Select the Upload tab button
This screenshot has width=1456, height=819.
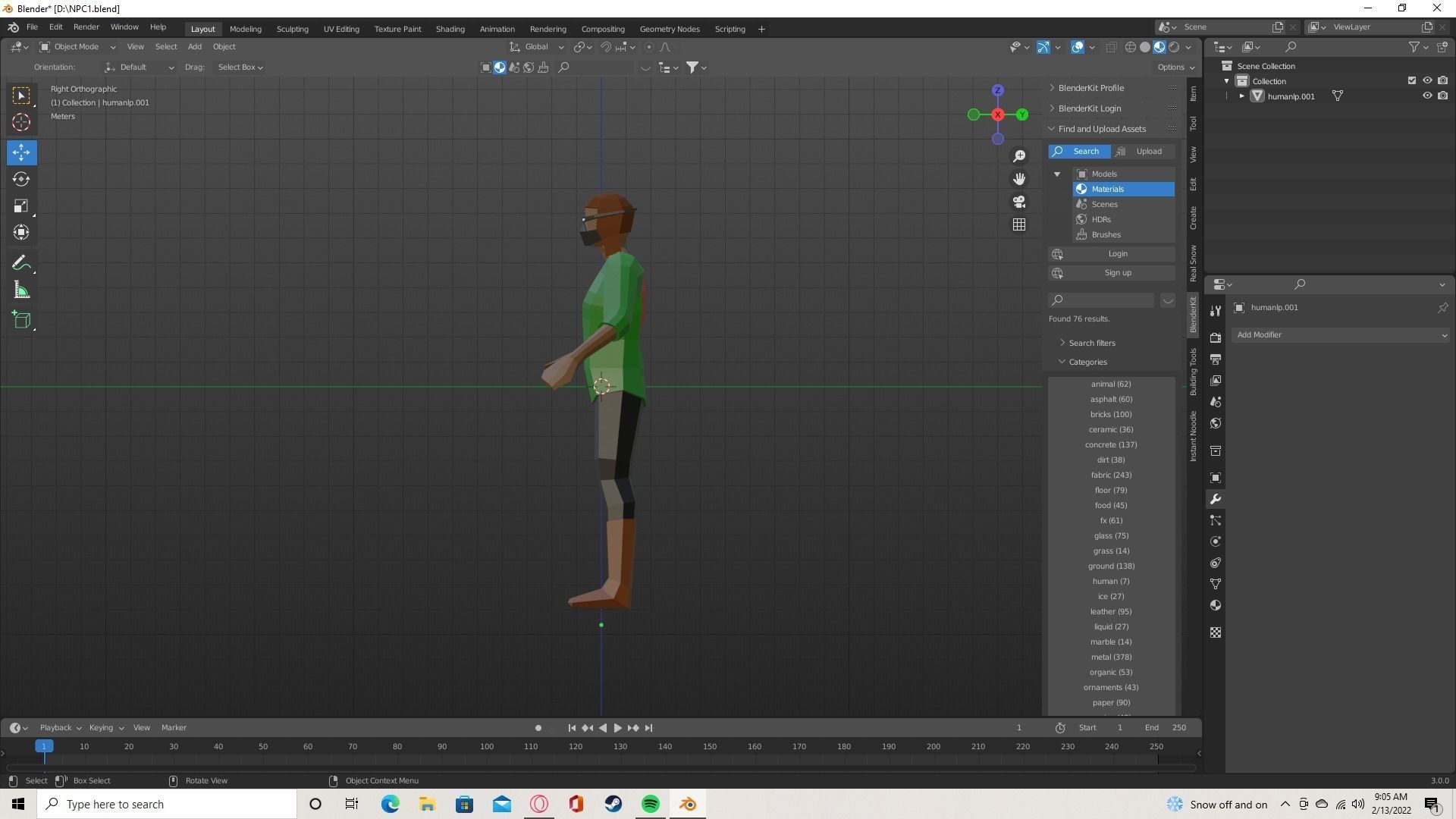[1144, 152]
